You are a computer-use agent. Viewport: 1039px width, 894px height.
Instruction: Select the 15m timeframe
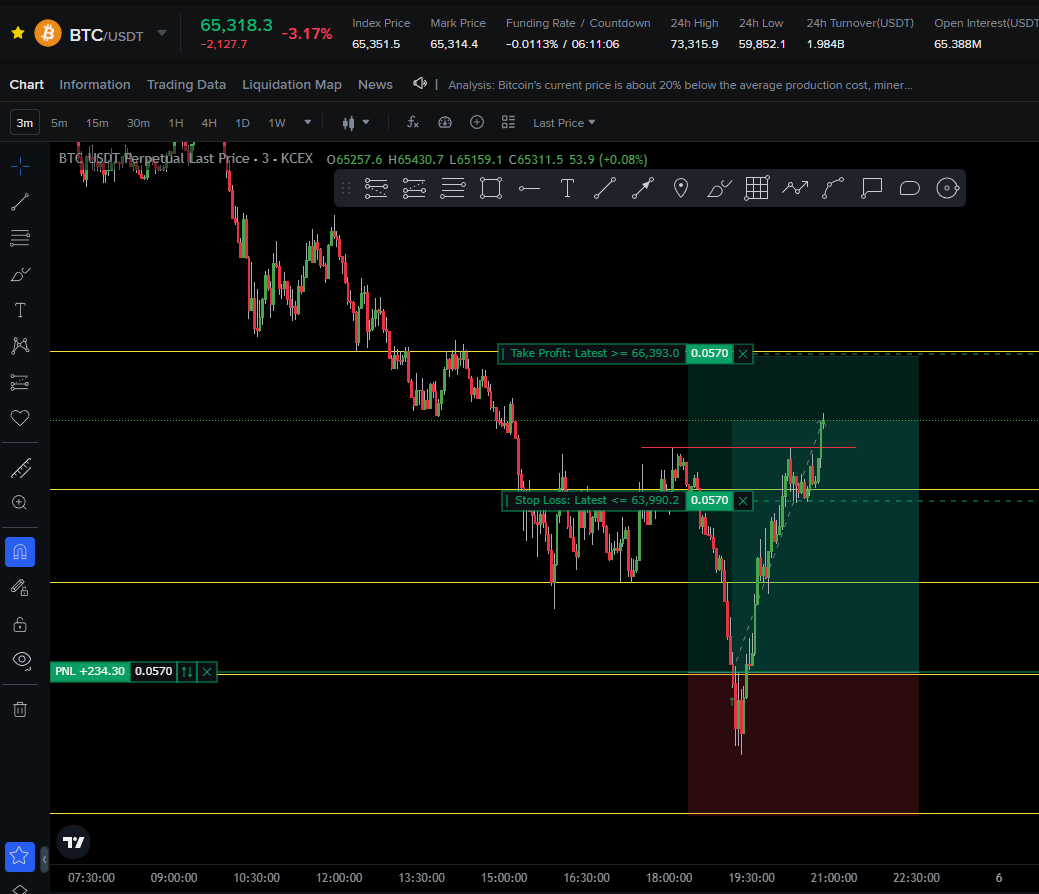[x=97, y=123]
